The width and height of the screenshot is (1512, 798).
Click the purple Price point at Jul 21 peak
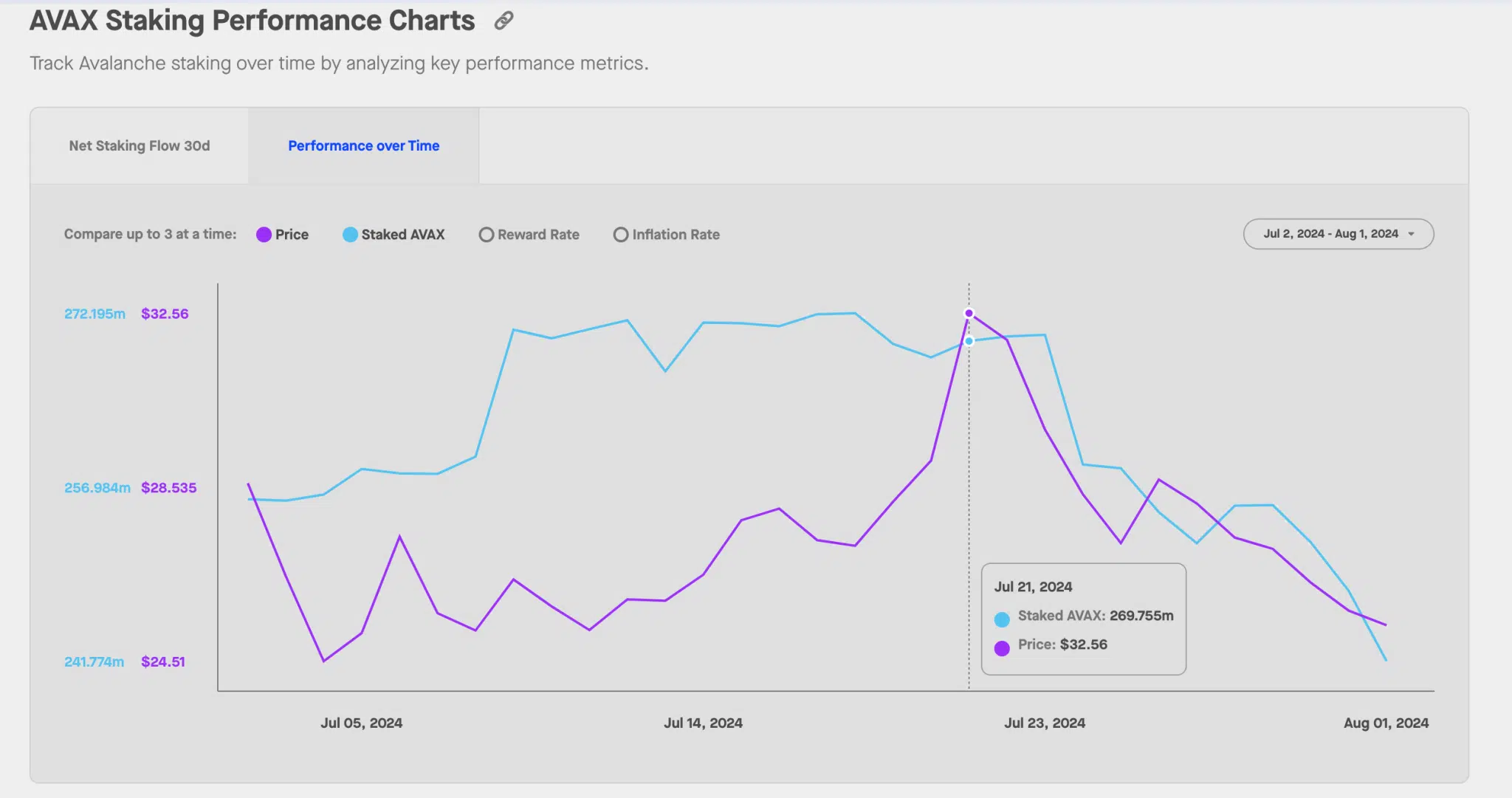coord(969,314)
